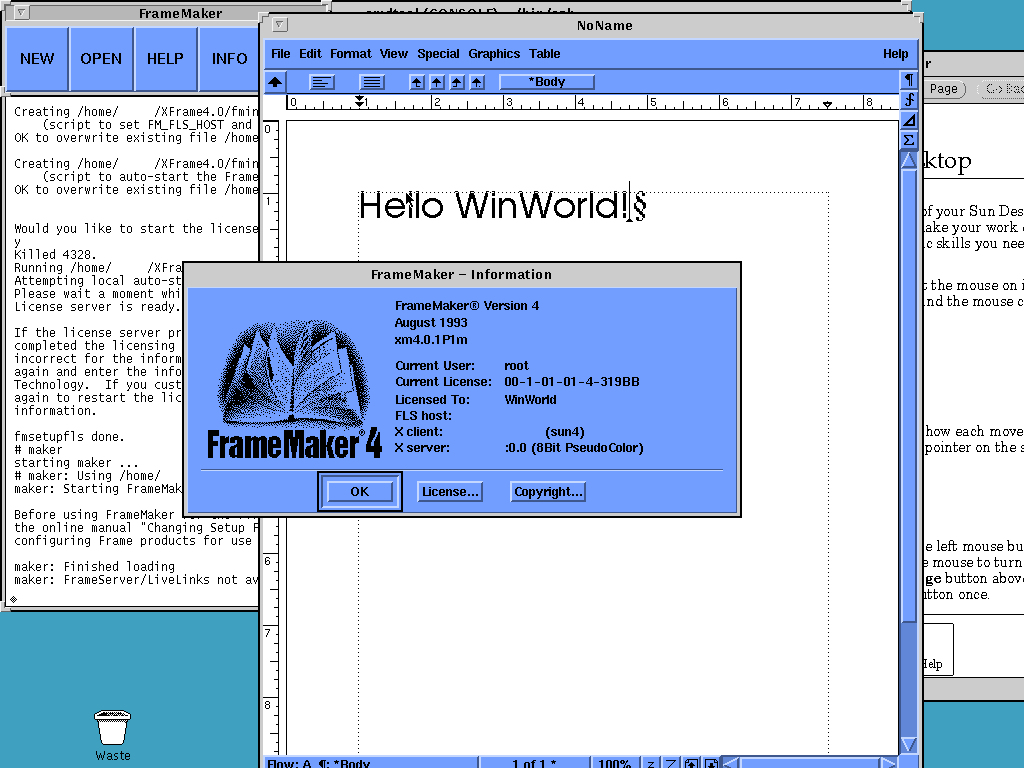Click the vertical scrollbar up arrow
The height and width of the screenshot is (768, 1024).
click(x=909, y=160)
